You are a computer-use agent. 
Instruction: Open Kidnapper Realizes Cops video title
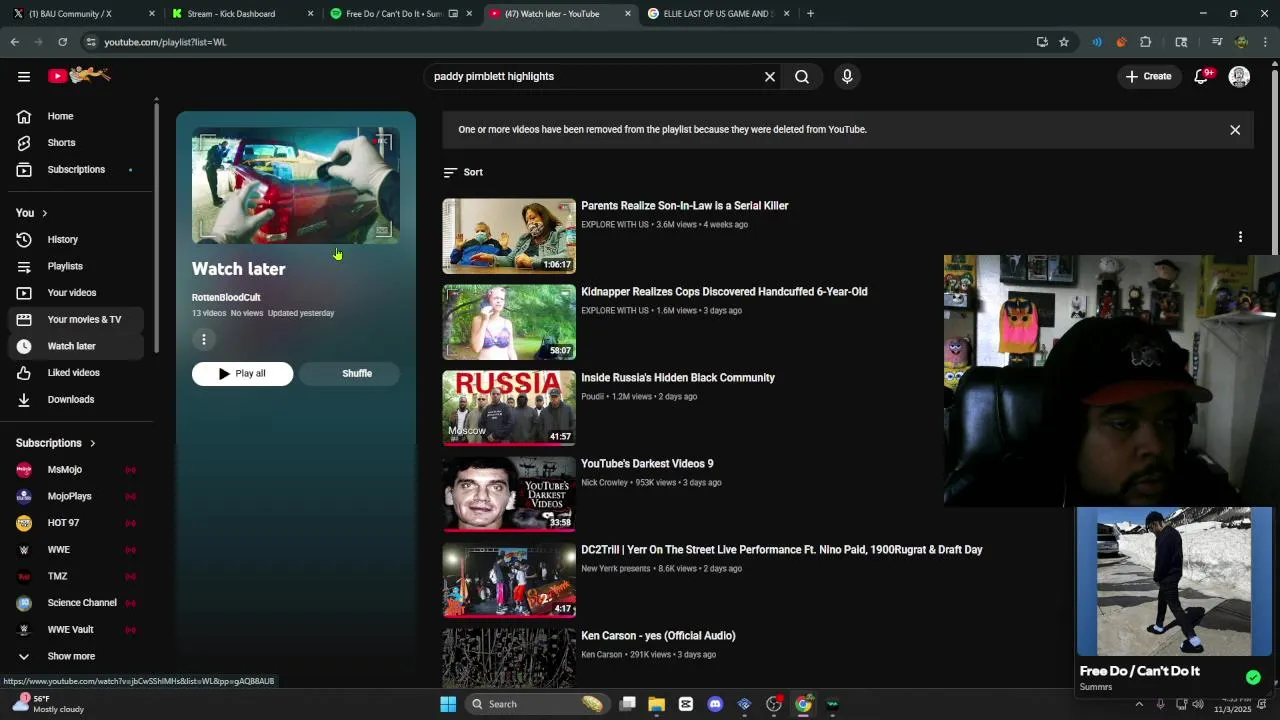coord(724,292)
